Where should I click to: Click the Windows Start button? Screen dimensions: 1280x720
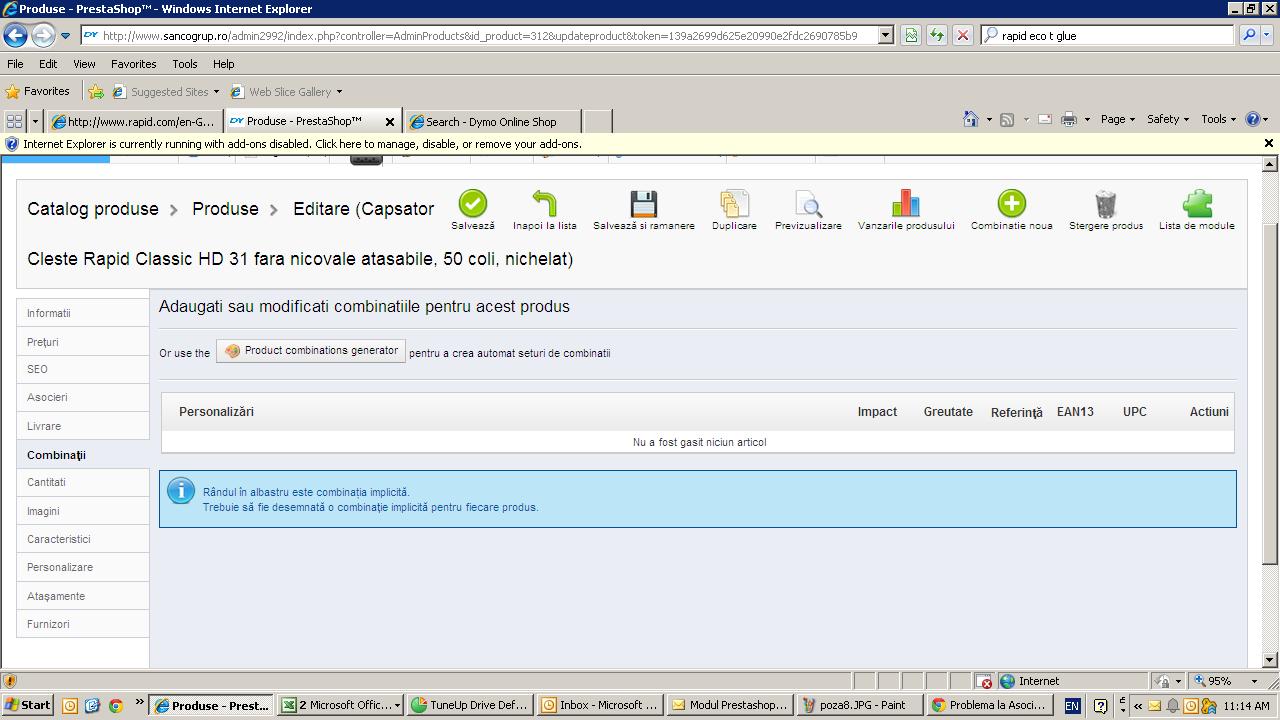click(28, 705)
